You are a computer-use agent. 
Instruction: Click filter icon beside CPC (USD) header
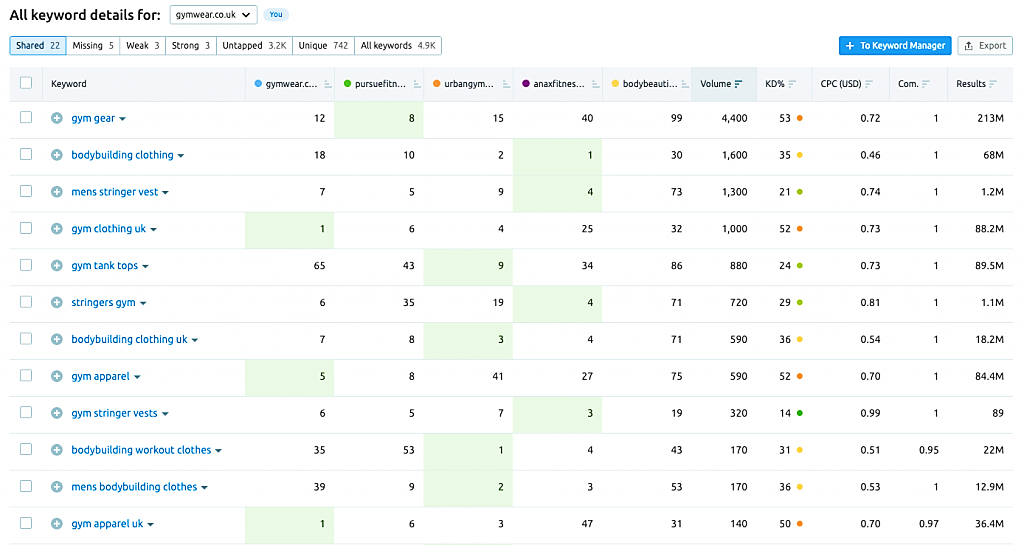point(869,84)
